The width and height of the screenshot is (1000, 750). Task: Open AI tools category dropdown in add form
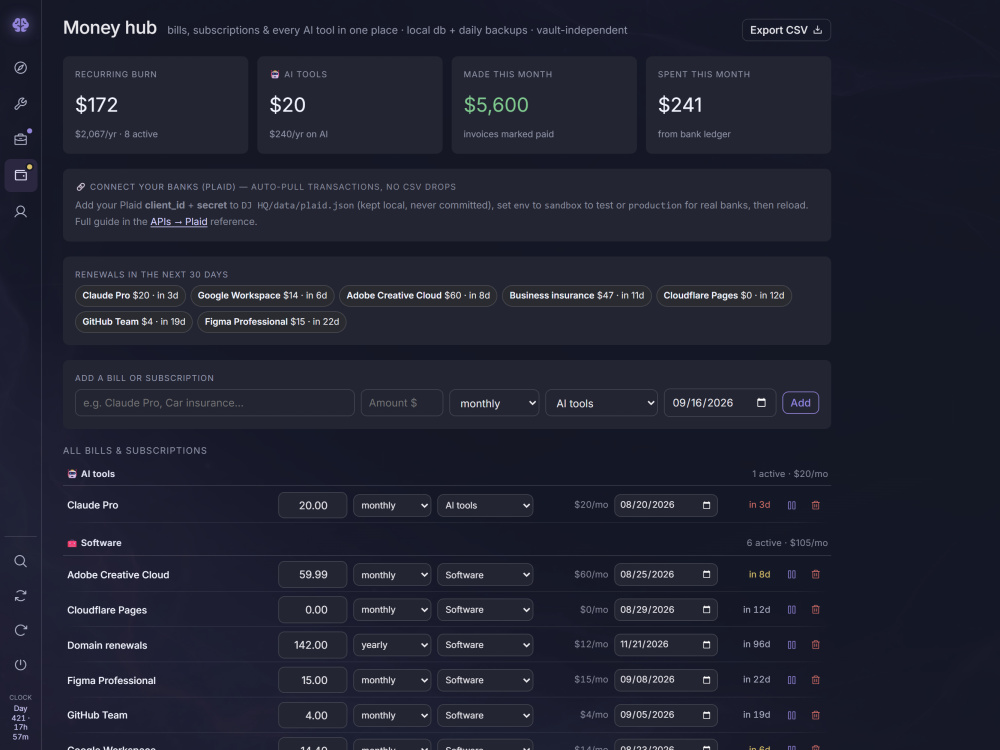pos(601,403)
